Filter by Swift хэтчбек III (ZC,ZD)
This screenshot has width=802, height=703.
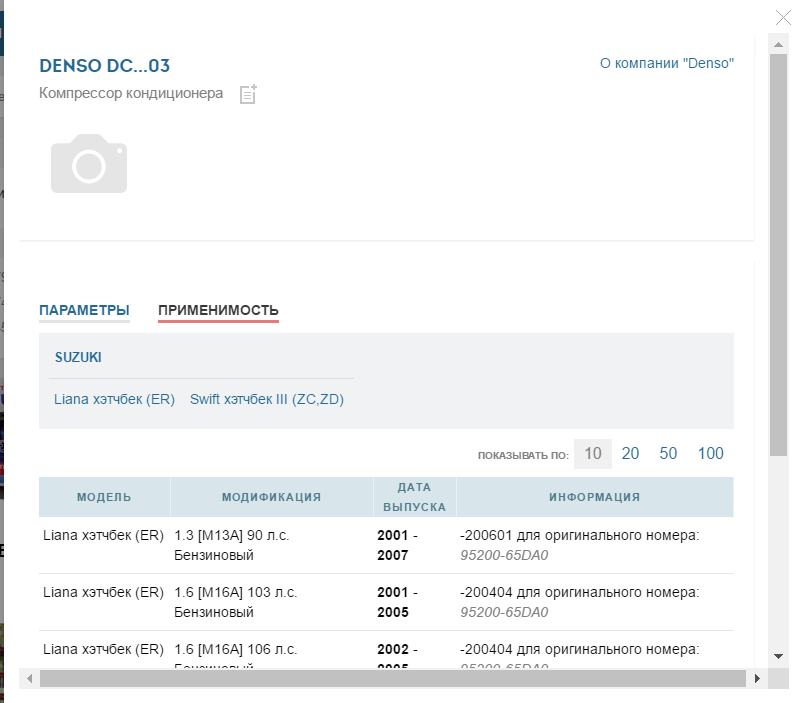pyautogui.click(x=266, y=399)
